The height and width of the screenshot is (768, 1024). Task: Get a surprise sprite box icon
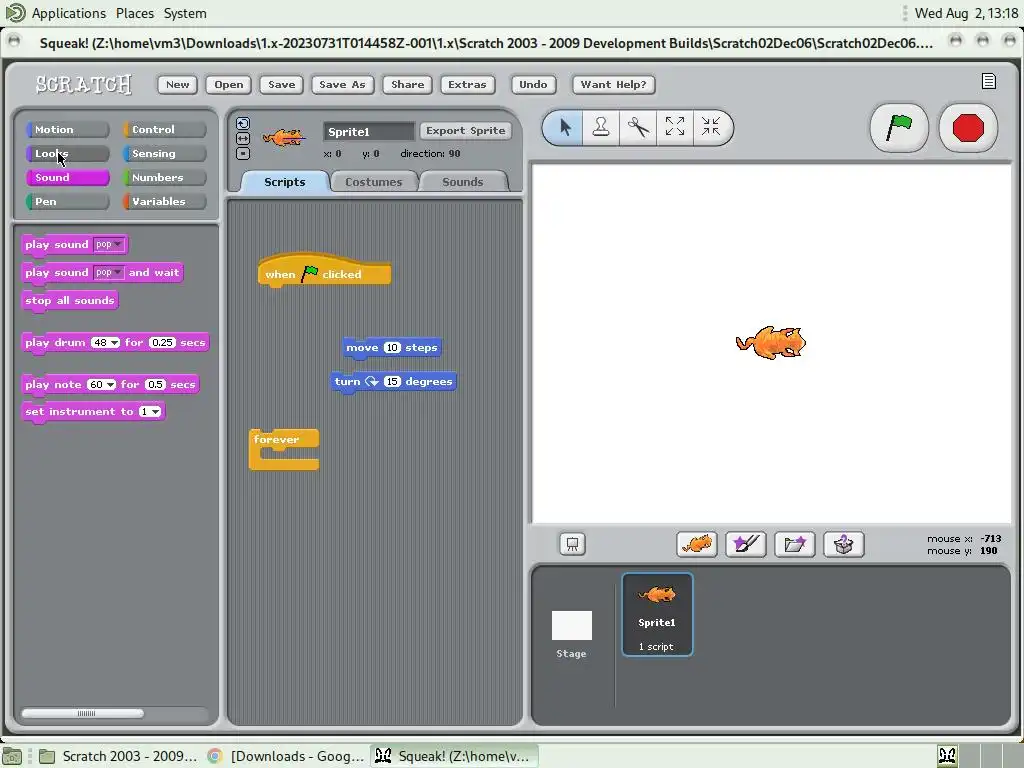click(844, 544)
